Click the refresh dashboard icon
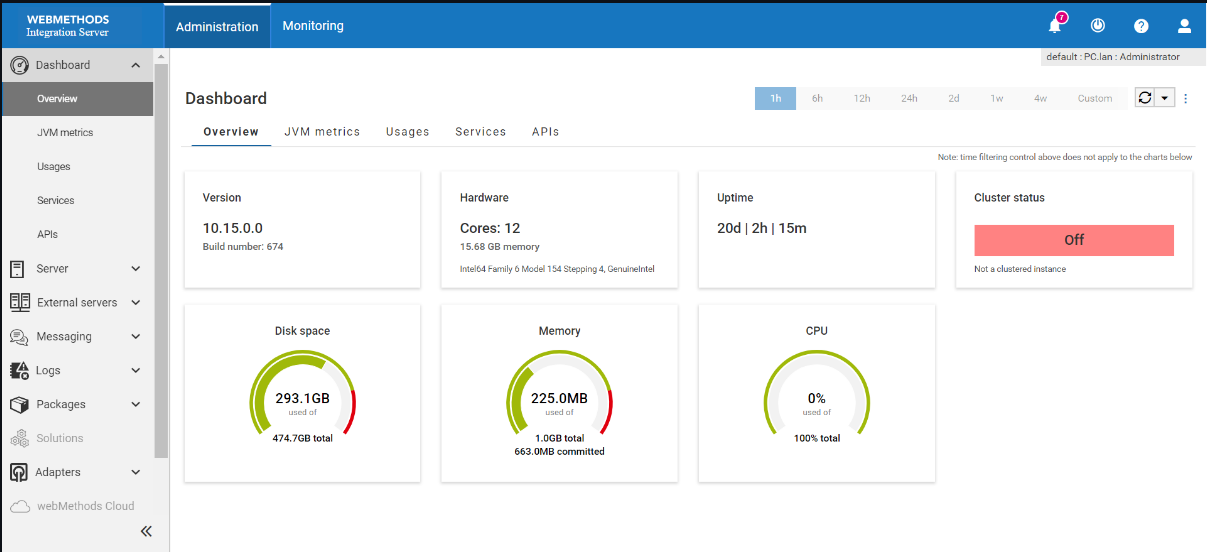 [1145, 98]
